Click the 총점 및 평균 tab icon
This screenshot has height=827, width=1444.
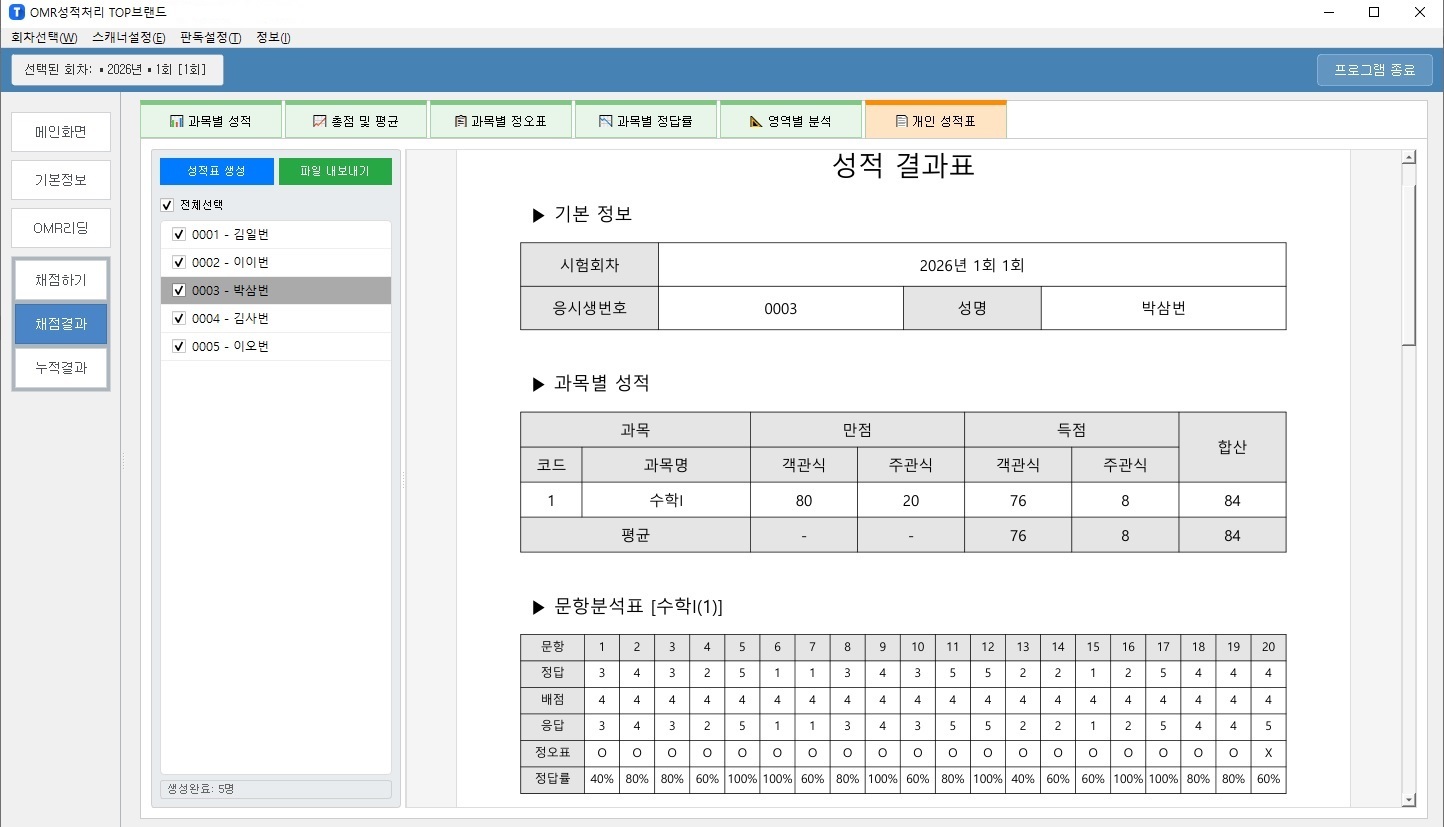320,122
